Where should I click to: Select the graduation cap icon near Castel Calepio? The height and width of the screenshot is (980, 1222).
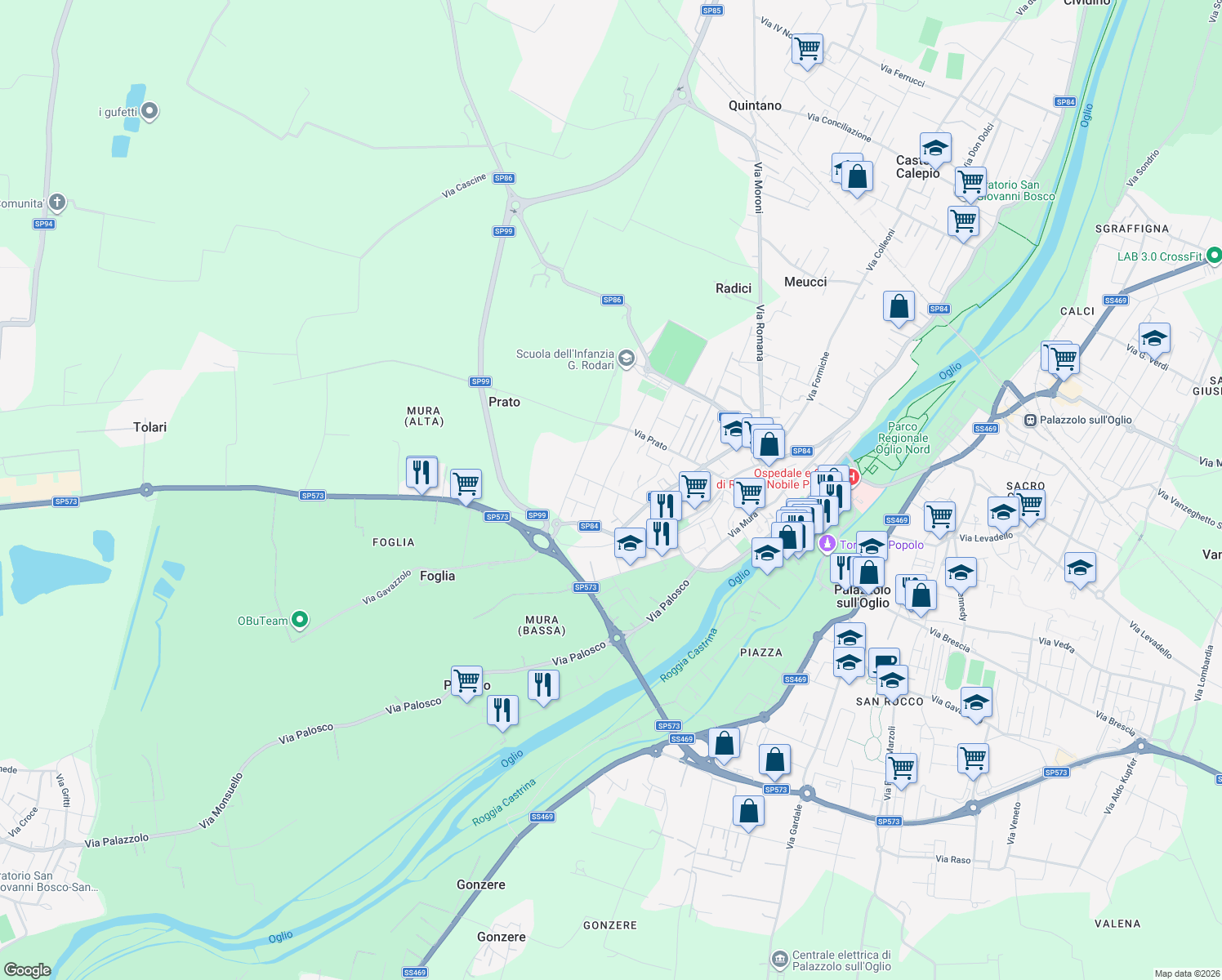click(935, 149)
